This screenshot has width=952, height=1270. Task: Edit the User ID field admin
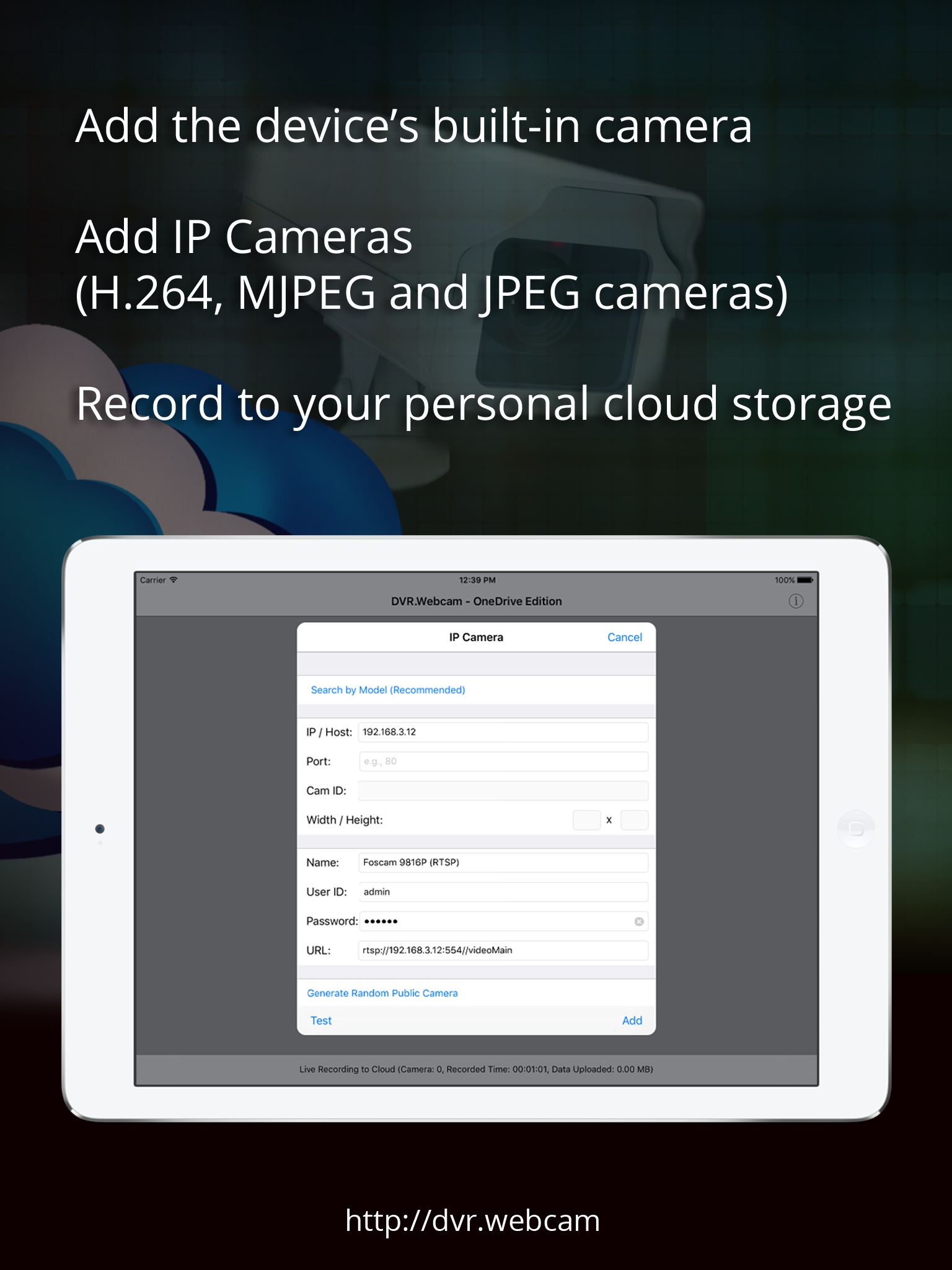coord(503,892)
